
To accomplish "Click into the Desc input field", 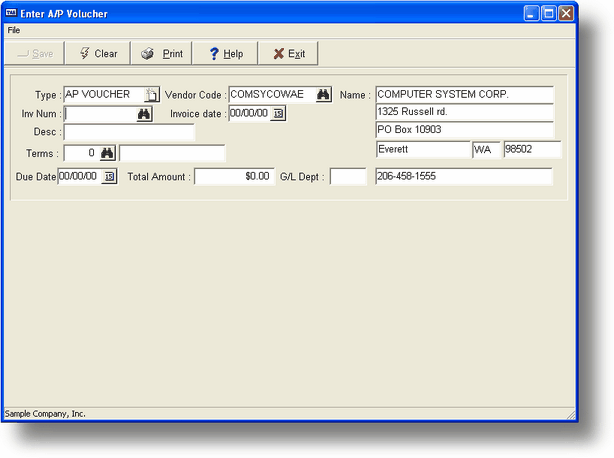I will [129, 132].
